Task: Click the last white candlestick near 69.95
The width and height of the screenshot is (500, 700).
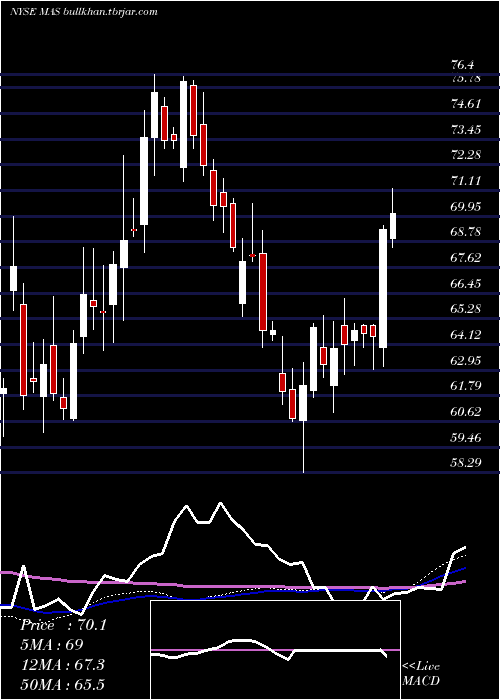Action: 393,226
